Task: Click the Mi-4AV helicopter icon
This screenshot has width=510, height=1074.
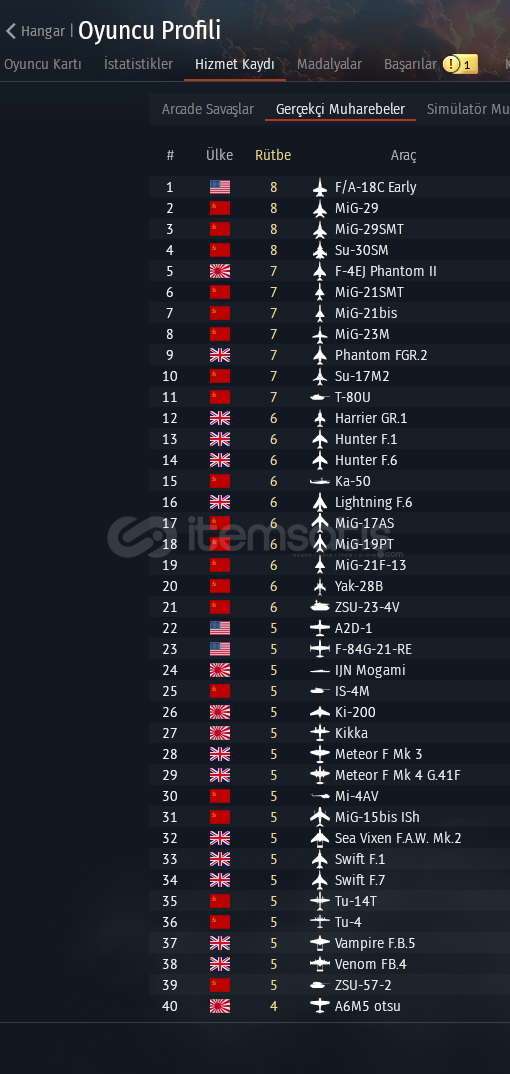Action: 320,796
